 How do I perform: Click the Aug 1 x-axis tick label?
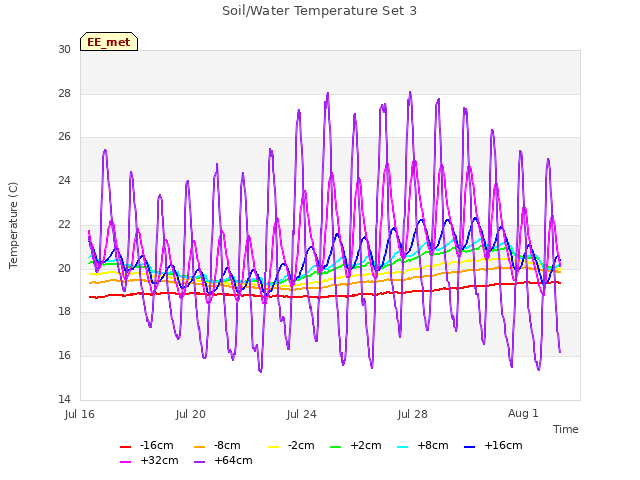523,413
